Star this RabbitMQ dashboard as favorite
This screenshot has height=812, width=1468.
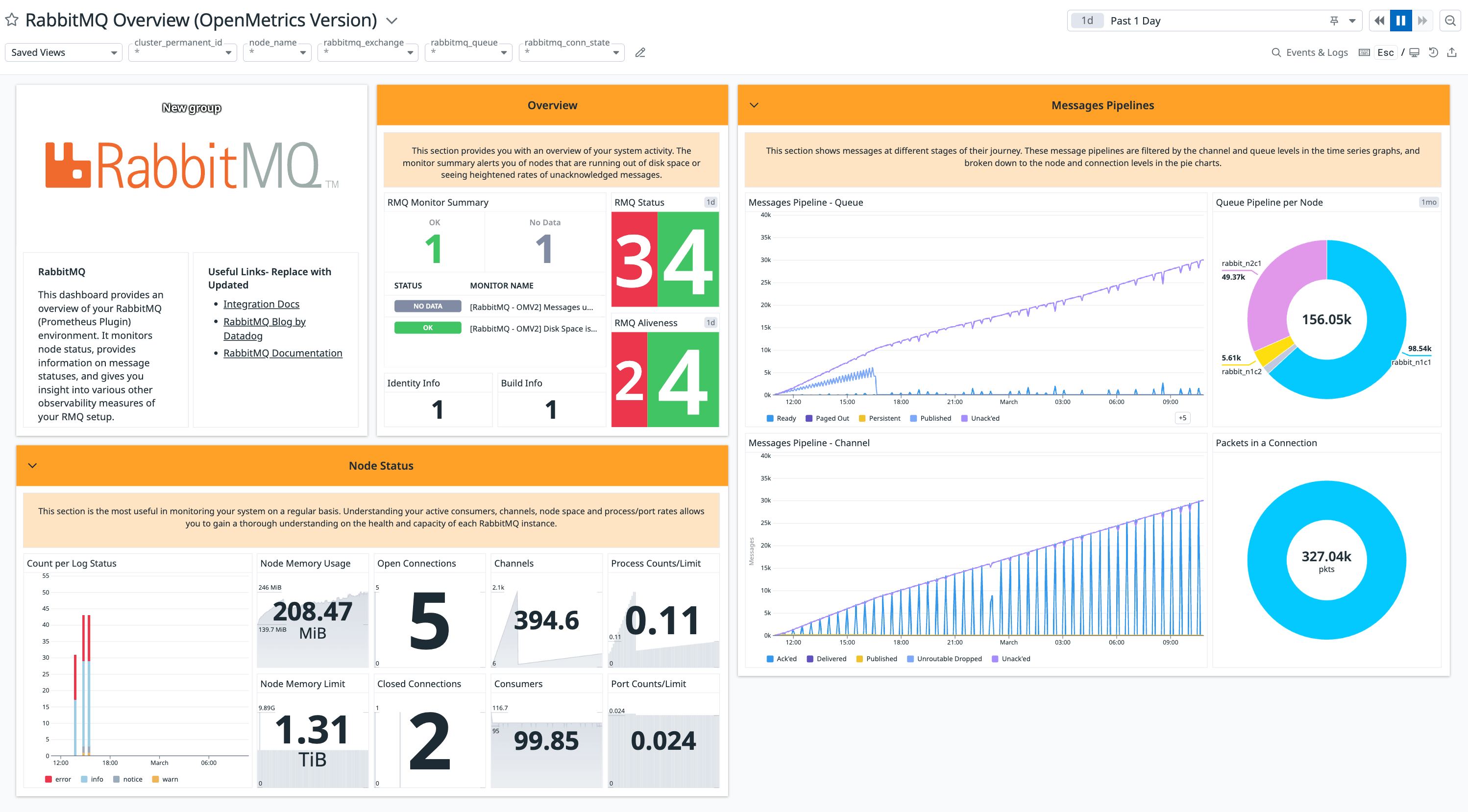click(12, 21)
